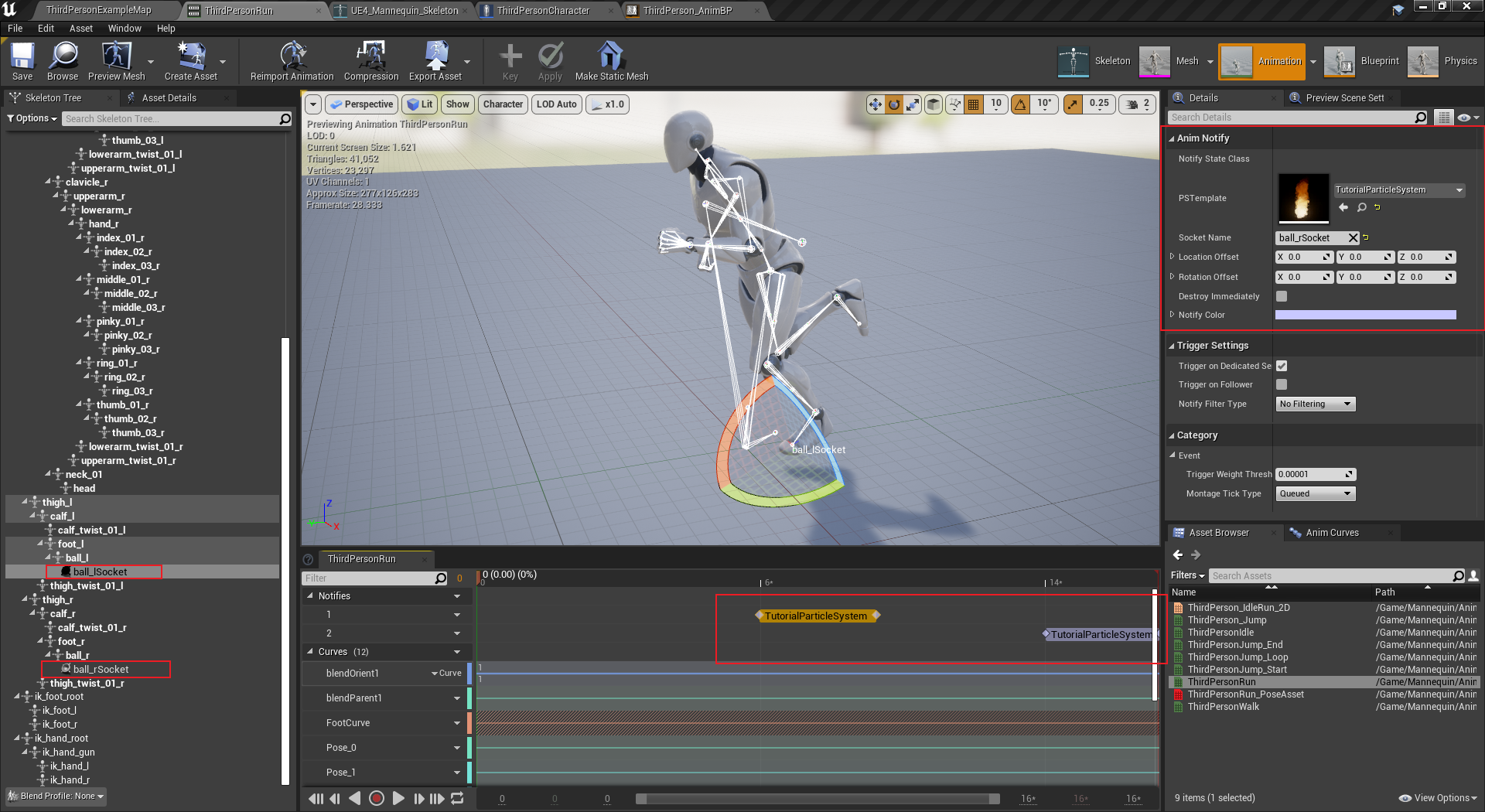Viewport: 1485px width, 812px height.
Task: Open the File menu
Action: [x=15, y=29]
